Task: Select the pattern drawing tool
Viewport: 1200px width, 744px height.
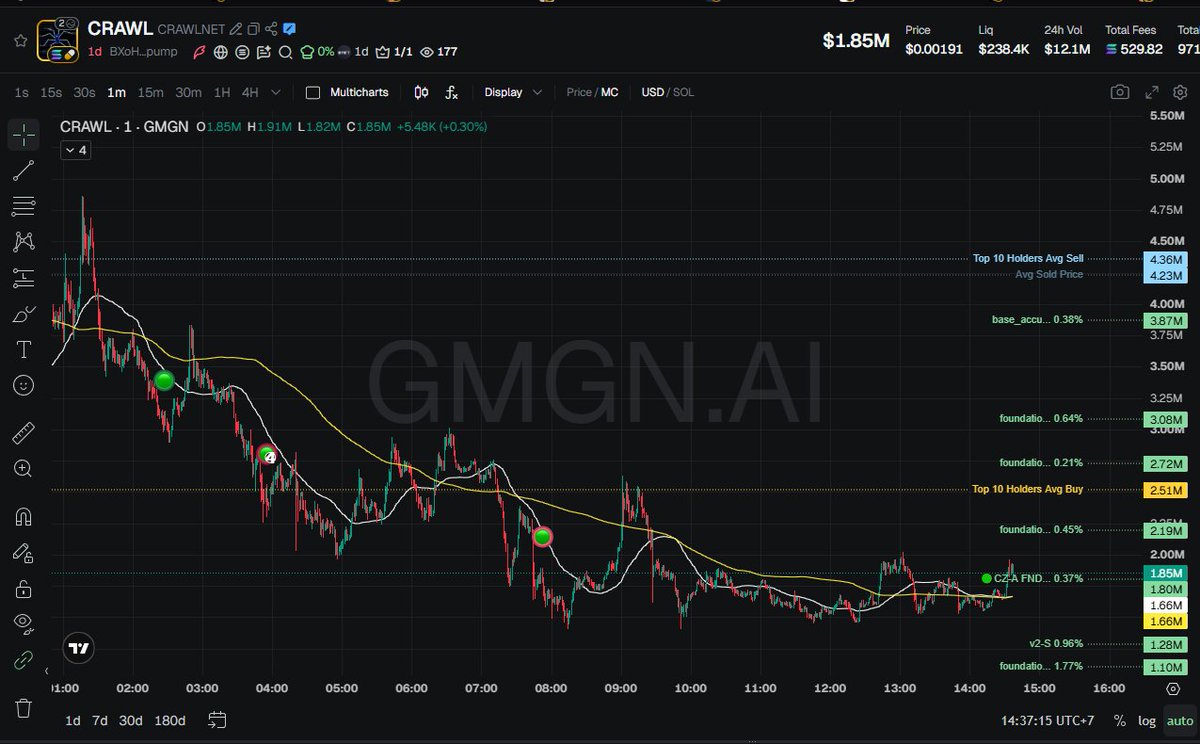Action: click(24, 242)
